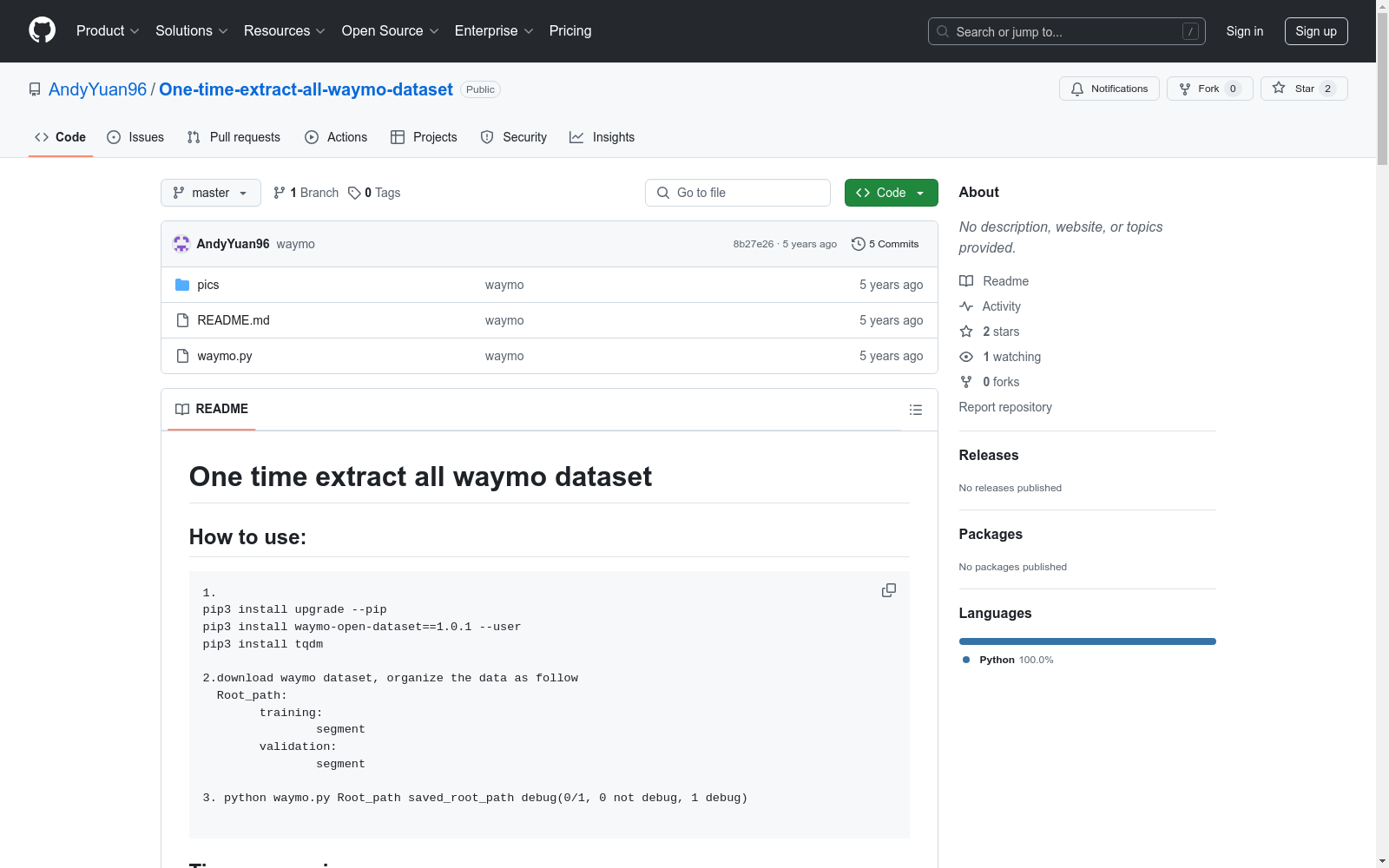
Task: Open the README outline icon
Action: click(x=916, y=410)
